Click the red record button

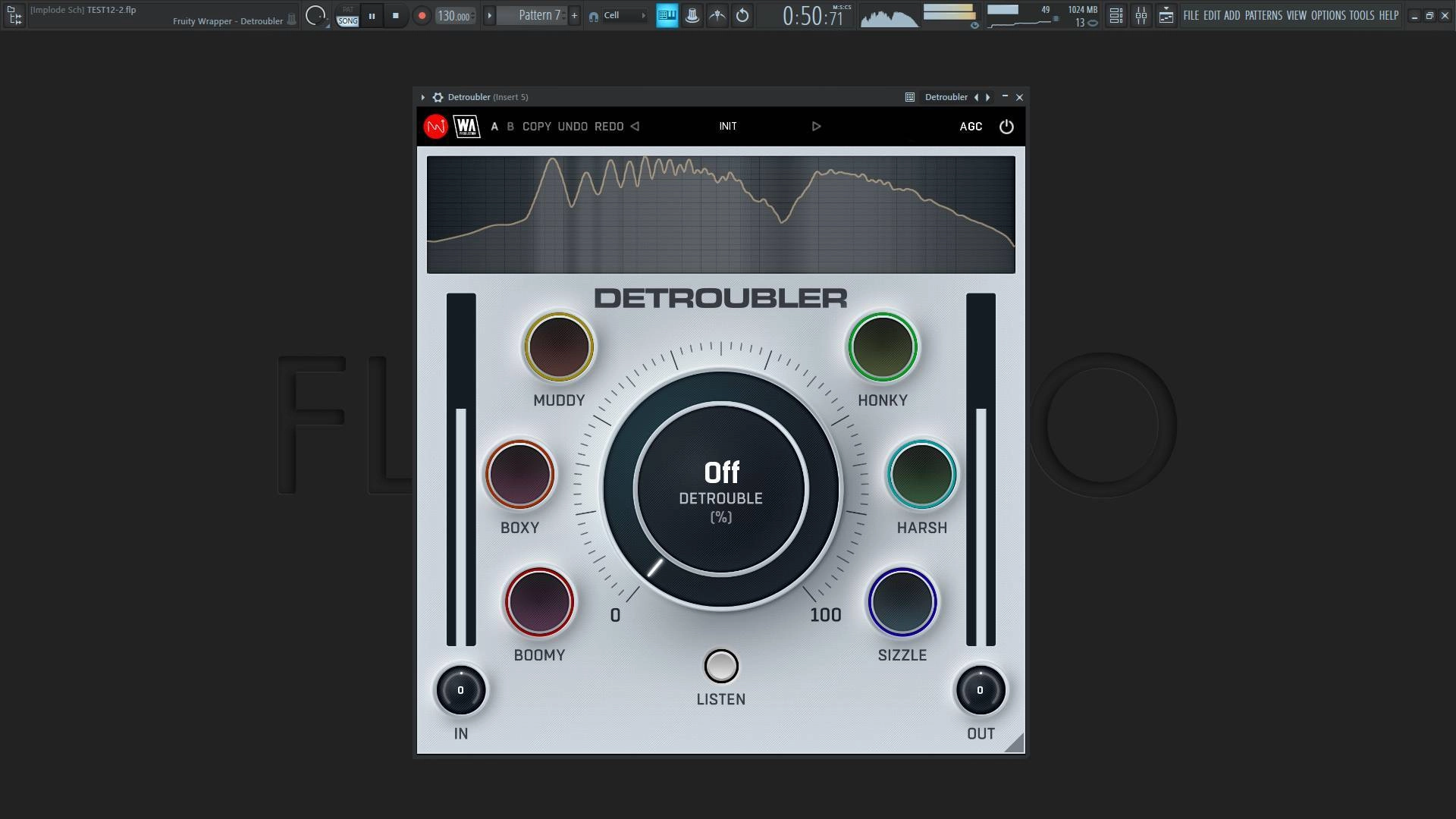(422, 15)
